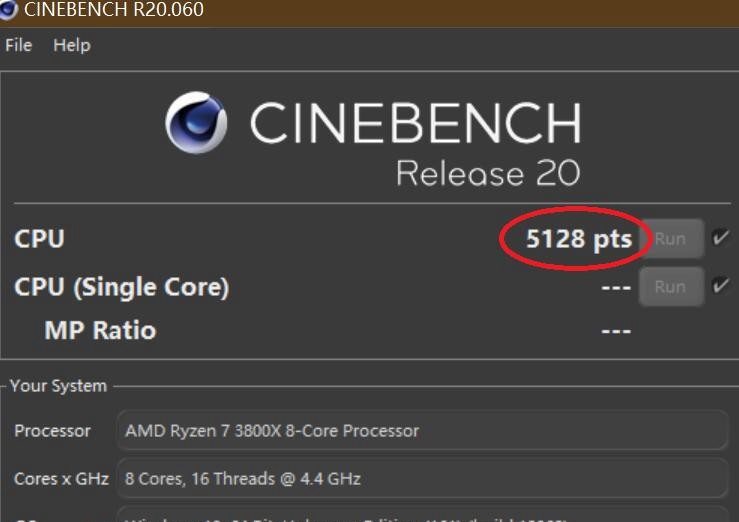Click the Cinebench sphere logo

click(197, 122)
